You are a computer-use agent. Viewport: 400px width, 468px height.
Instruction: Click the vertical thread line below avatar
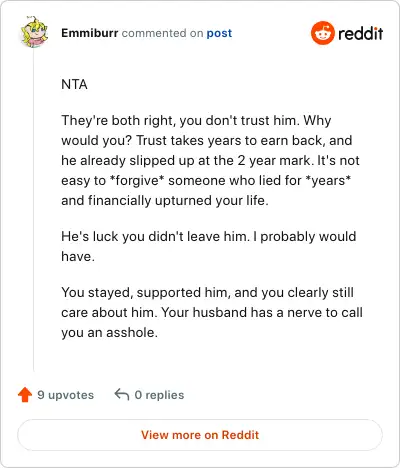34,210
